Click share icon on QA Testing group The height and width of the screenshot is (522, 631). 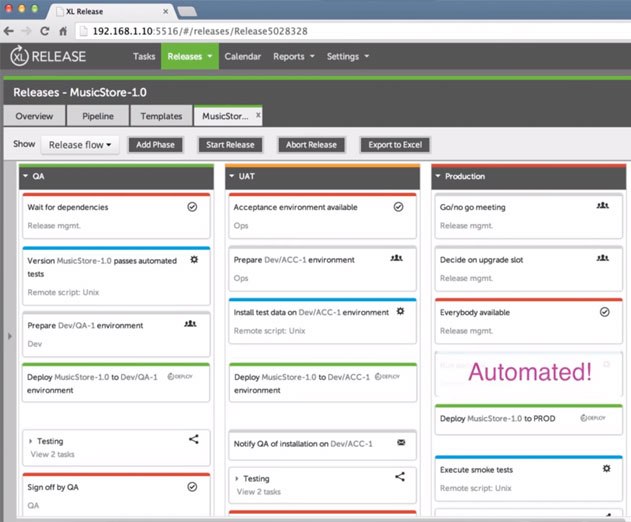coord(194,439)
